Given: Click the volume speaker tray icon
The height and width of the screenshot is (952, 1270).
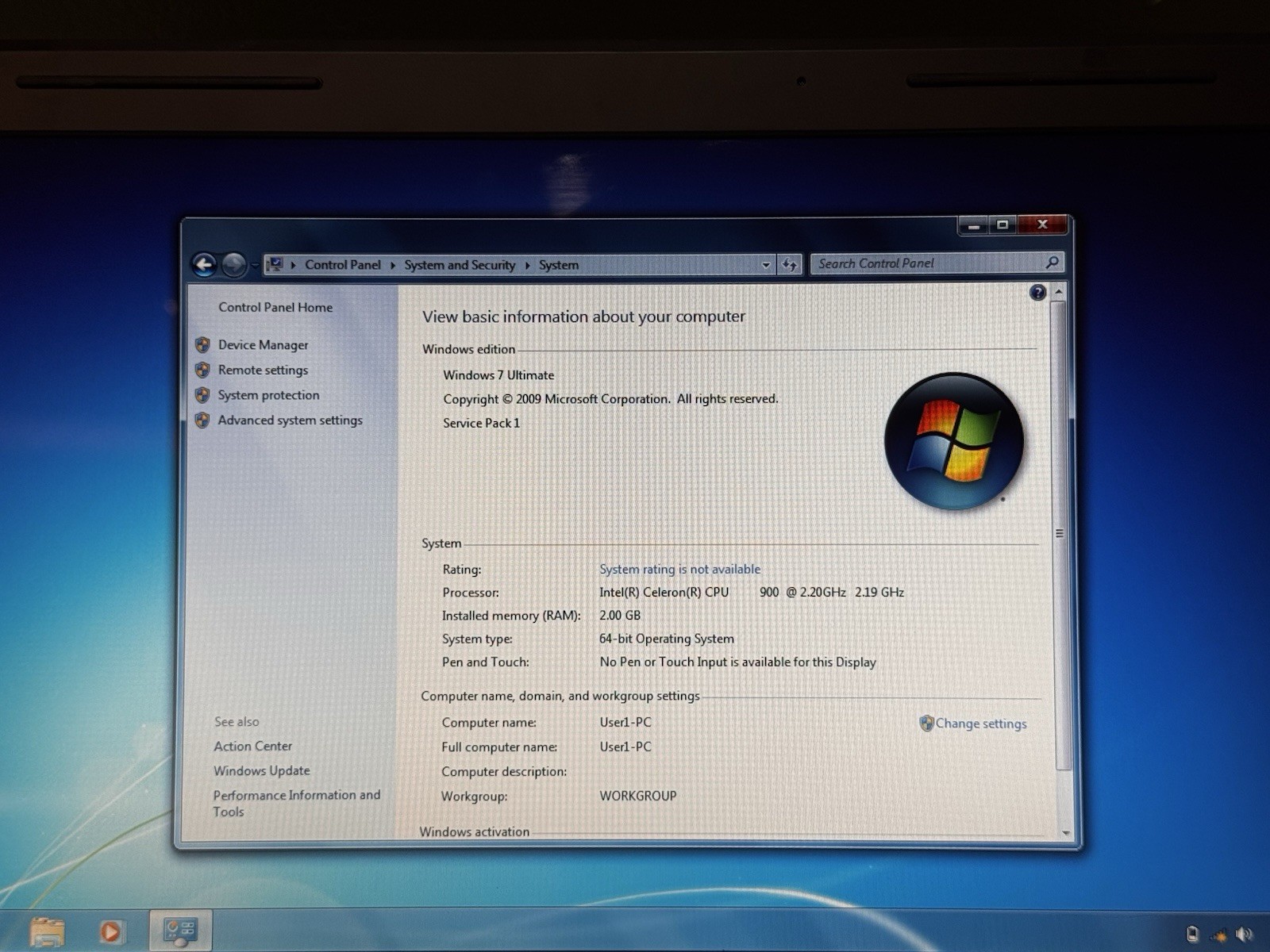Looking at the screenshot, I should coord(1243,935).
